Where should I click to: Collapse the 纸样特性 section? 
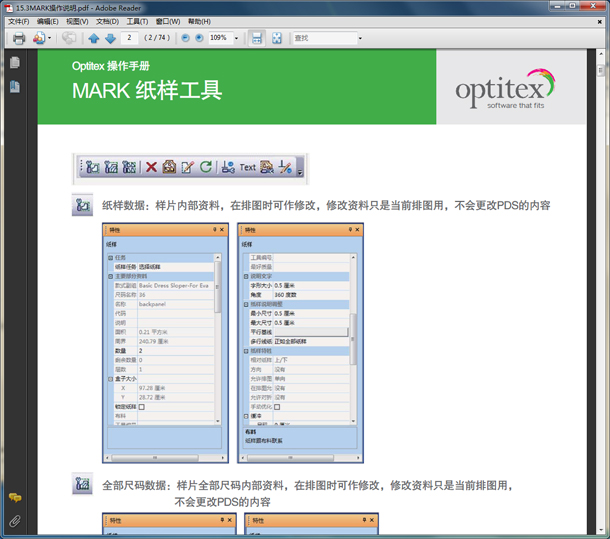[x=246, y=351]
